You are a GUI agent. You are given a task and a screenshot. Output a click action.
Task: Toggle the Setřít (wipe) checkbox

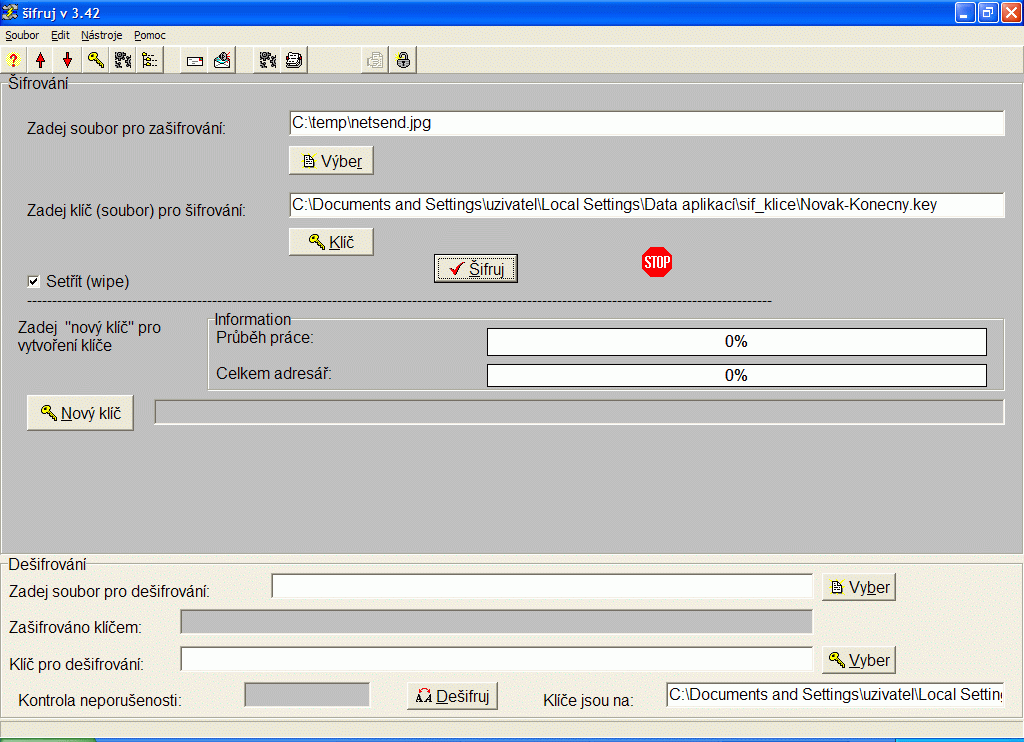tap(33, 282)
